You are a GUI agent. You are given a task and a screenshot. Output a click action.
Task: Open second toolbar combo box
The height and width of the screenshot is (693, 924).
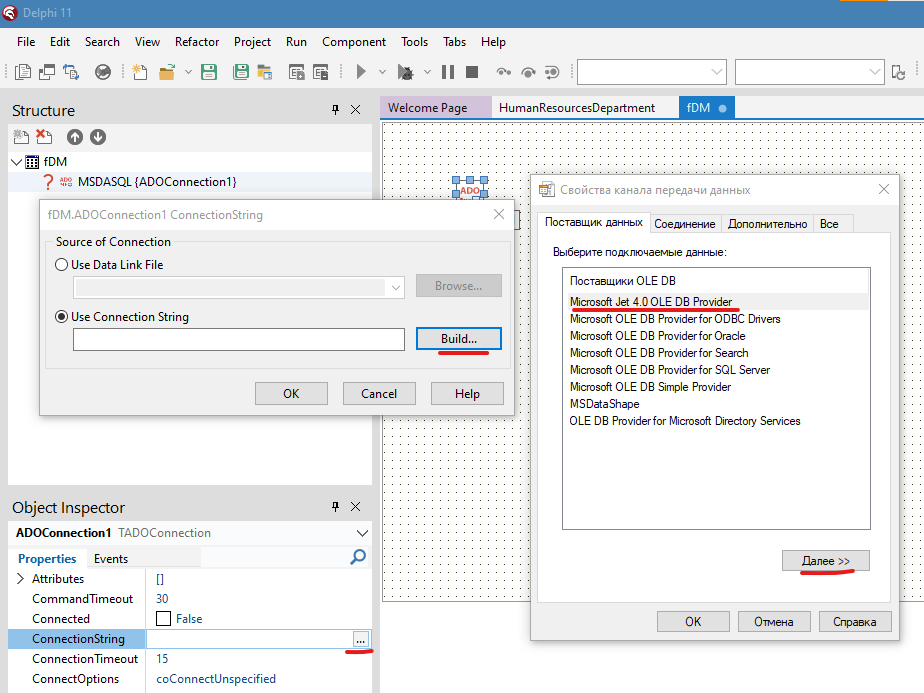click(874, 72)
